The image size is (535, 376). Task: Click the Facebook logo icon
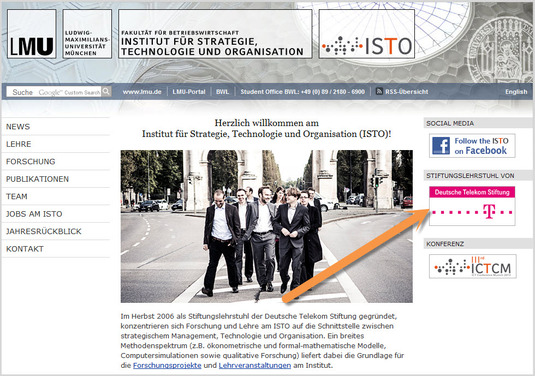point(441,146)
